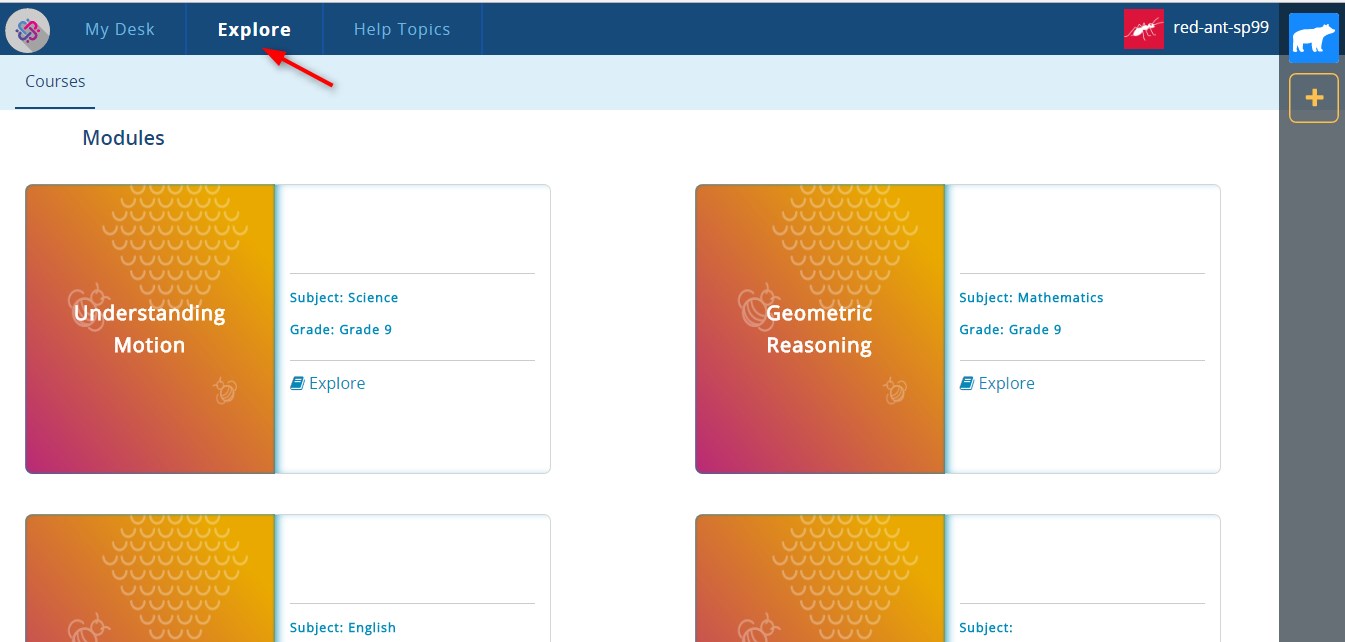
Task: Click the book icon on the Geometric Reasoning card
Action: click(x=966, y=383)
